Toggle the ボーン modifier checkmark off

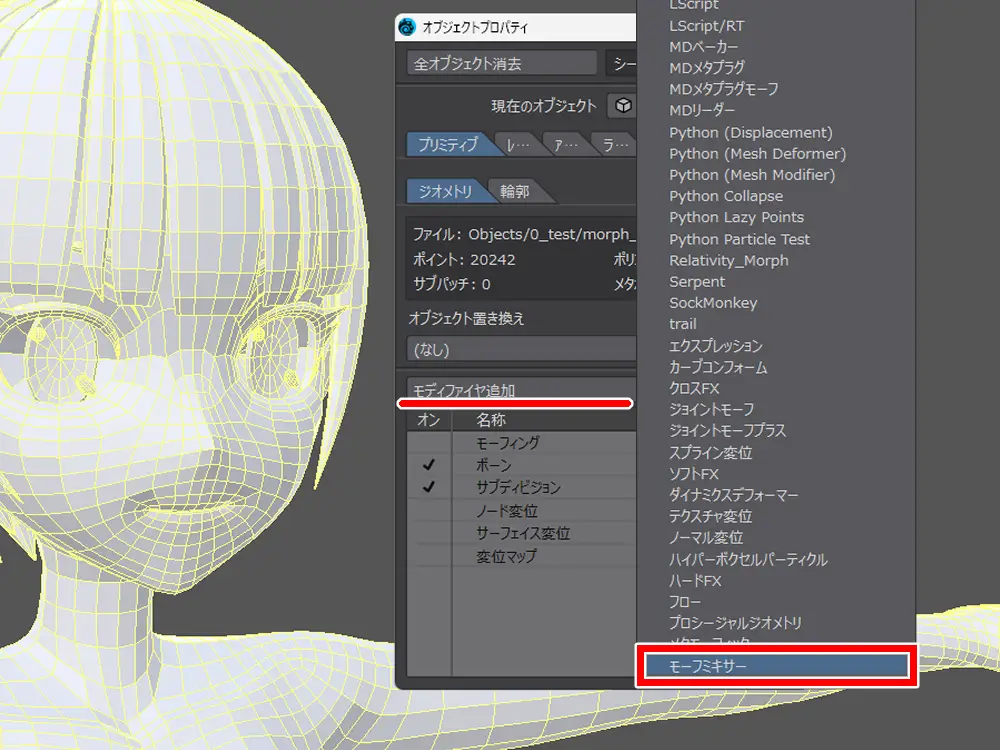coord(429,466)
